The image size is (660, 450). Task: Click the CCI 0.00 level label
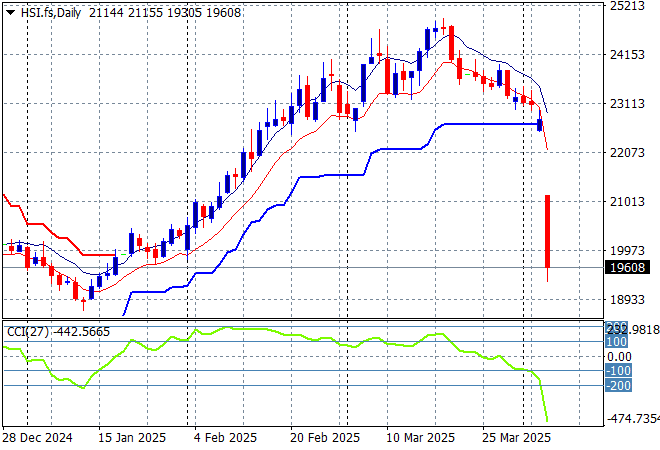coord(619,357)
